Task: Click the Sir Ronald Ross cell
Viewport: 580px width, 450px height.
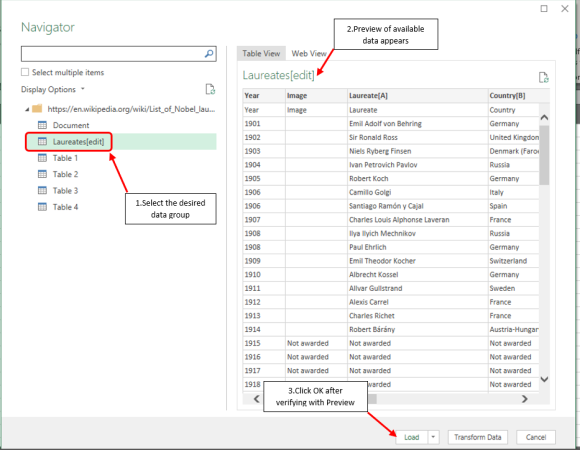Action: (x=418, y=137)
